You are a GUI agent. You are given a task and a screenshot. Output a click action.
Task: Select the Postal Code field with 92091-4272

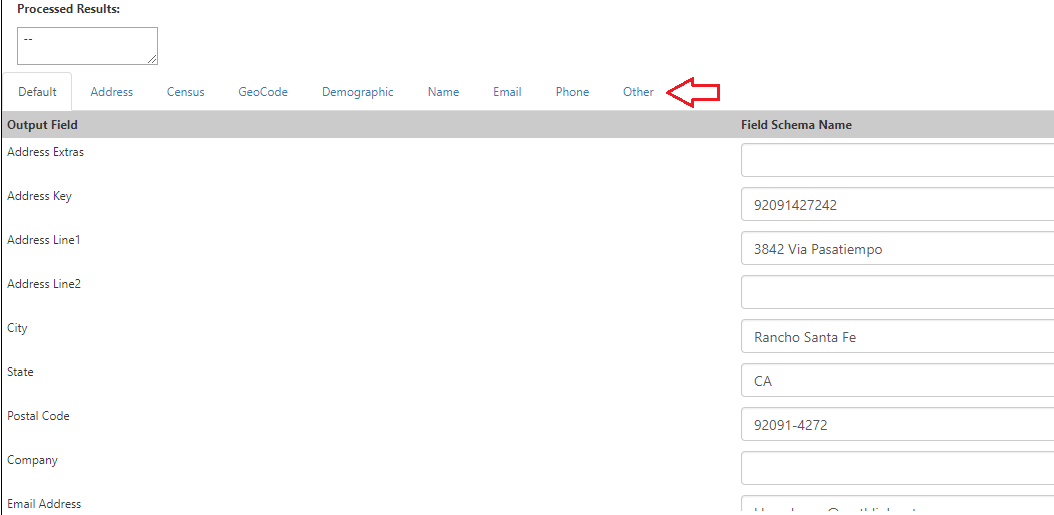point(896,425)
